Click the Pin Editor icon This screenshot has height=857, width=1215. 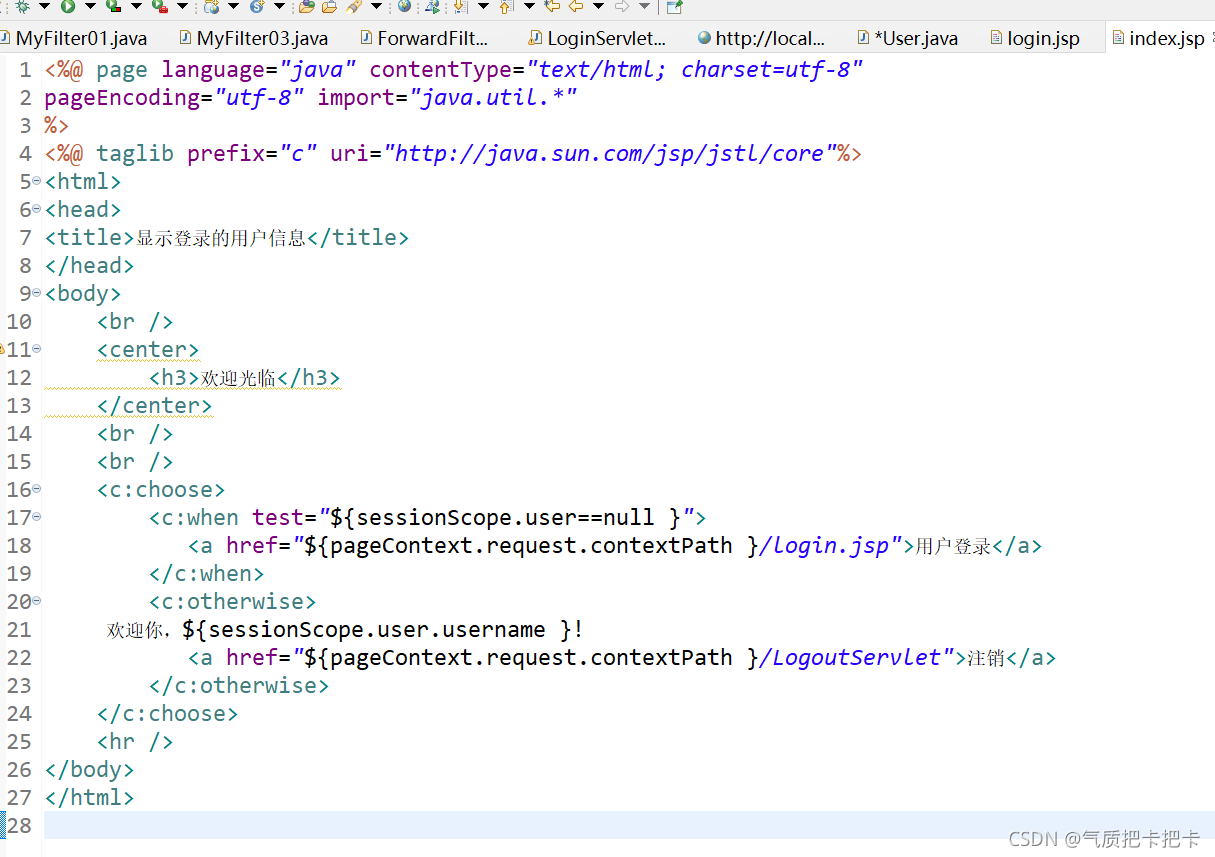674,7
